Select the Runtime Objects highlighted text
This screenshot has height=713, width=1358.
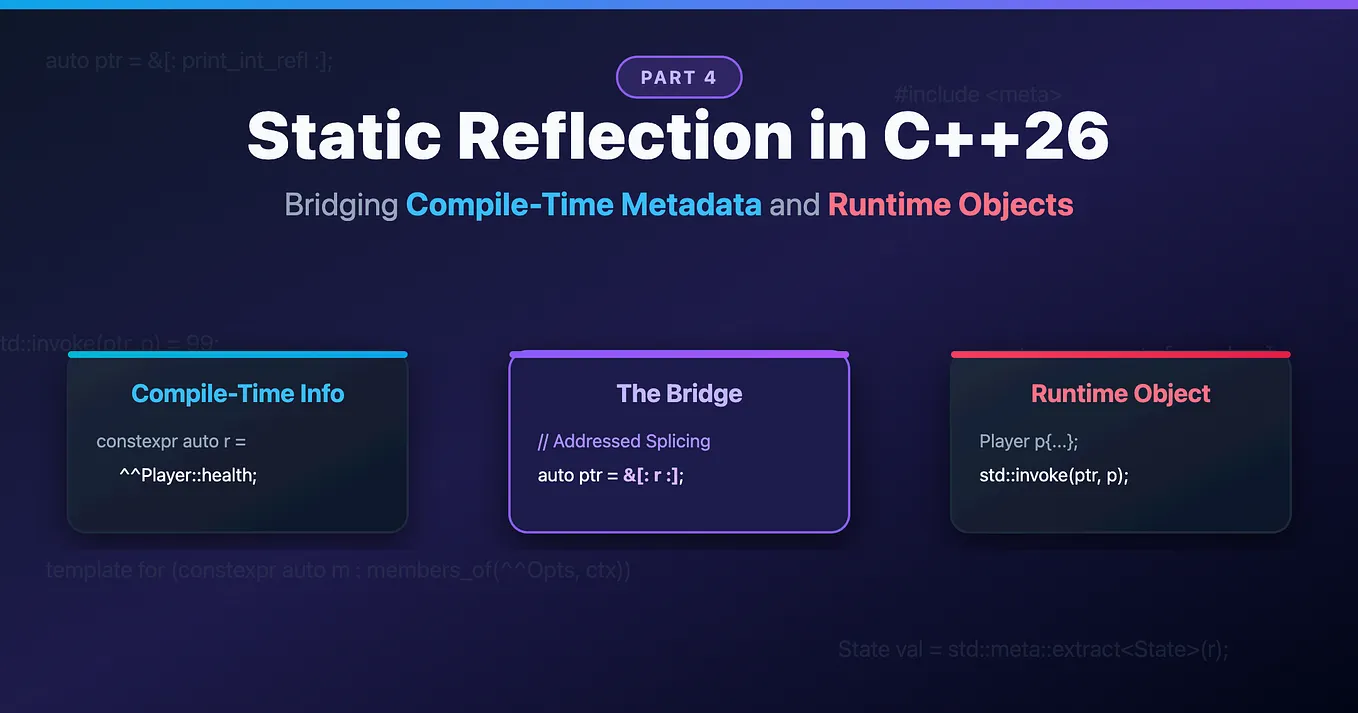950,205
